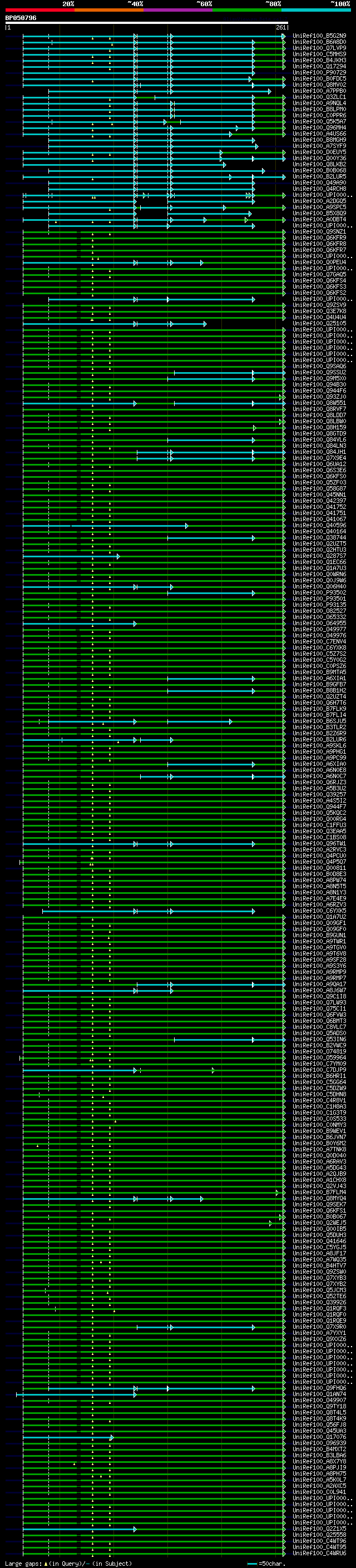Select the UniRef100_B0FDC5 label
Image resolution: width=356 pixels, height=1568 pixels.
319,78
